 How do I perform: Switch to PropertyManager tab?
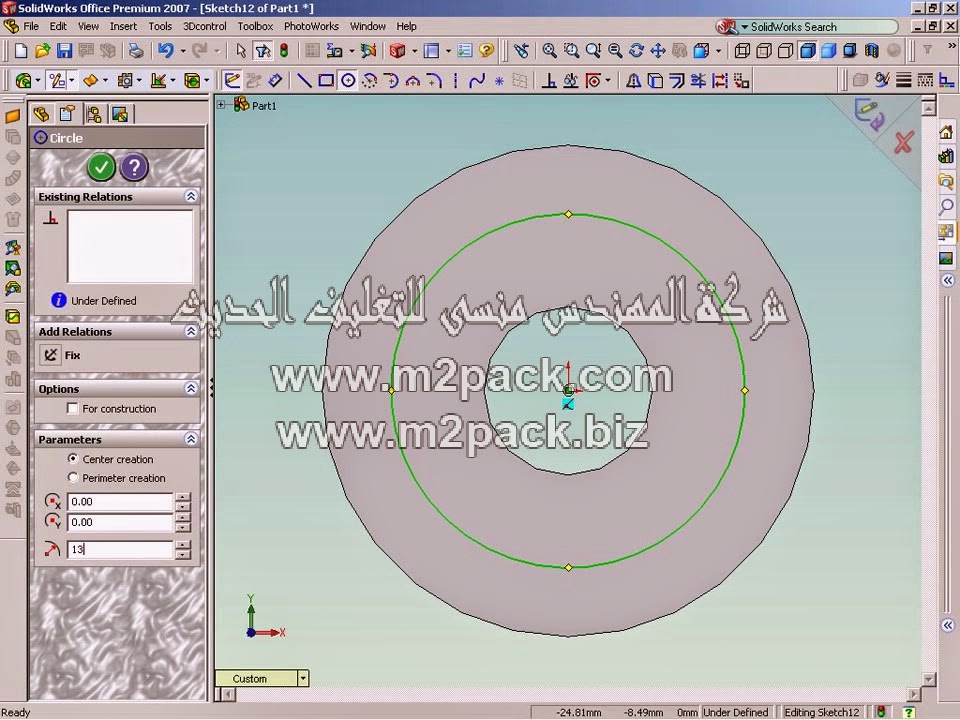point(67,114)
